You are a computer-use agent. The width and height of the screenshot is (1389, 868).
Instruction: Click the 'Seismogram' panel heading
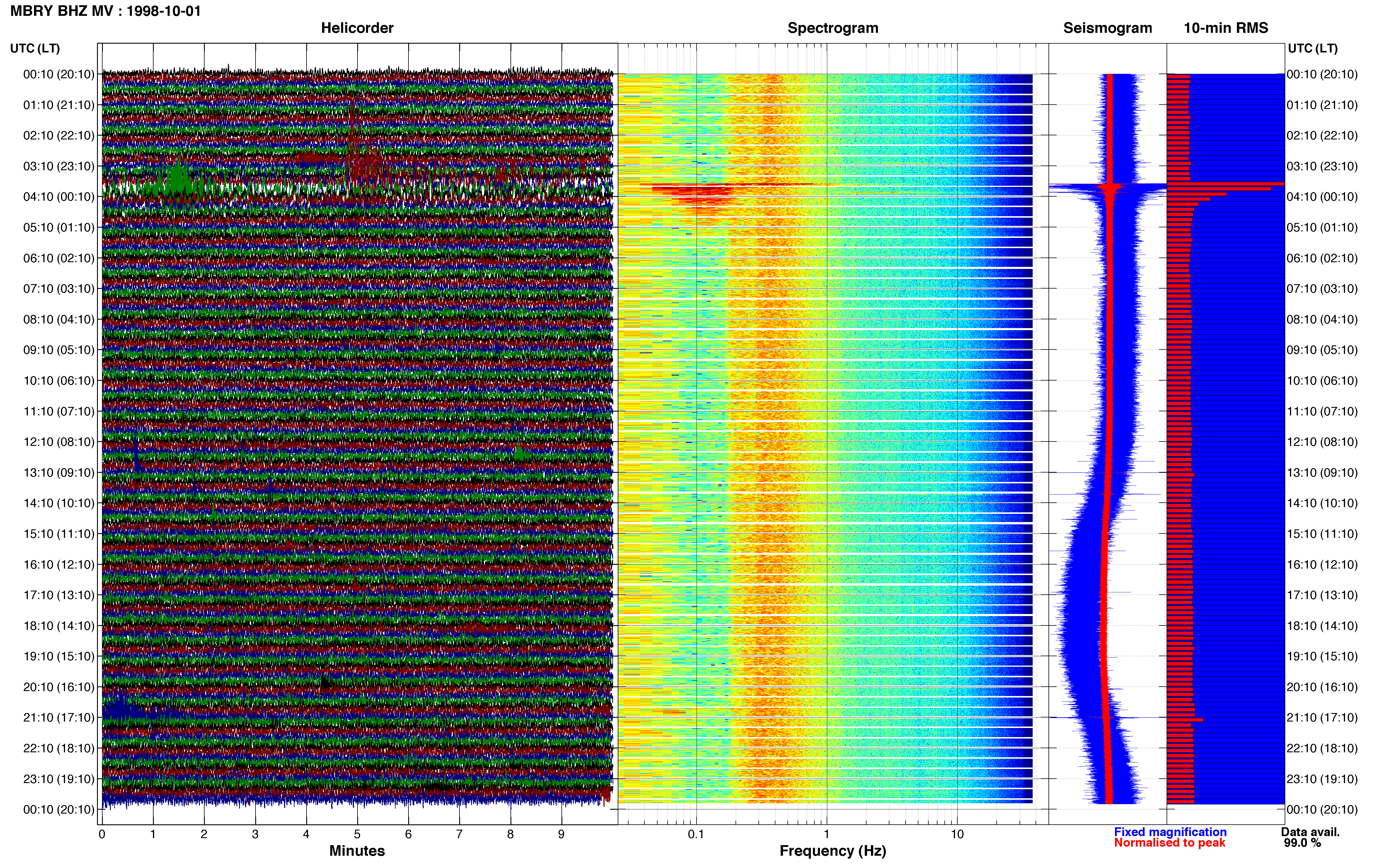click(x=1108, y=28)
